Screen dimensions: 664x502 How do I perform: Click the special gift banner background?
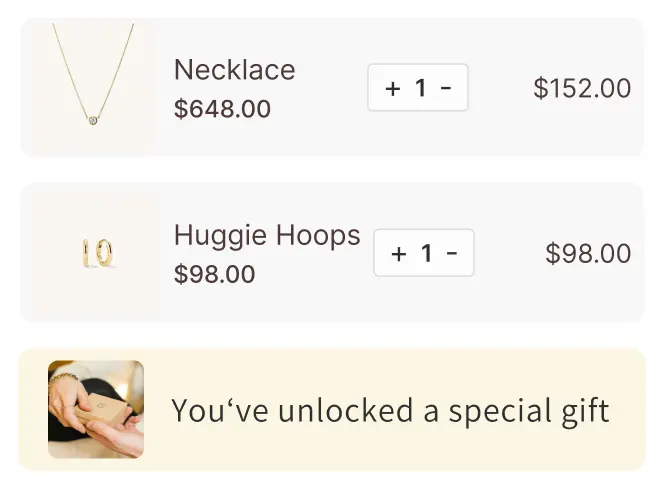[x=332, y=409]
